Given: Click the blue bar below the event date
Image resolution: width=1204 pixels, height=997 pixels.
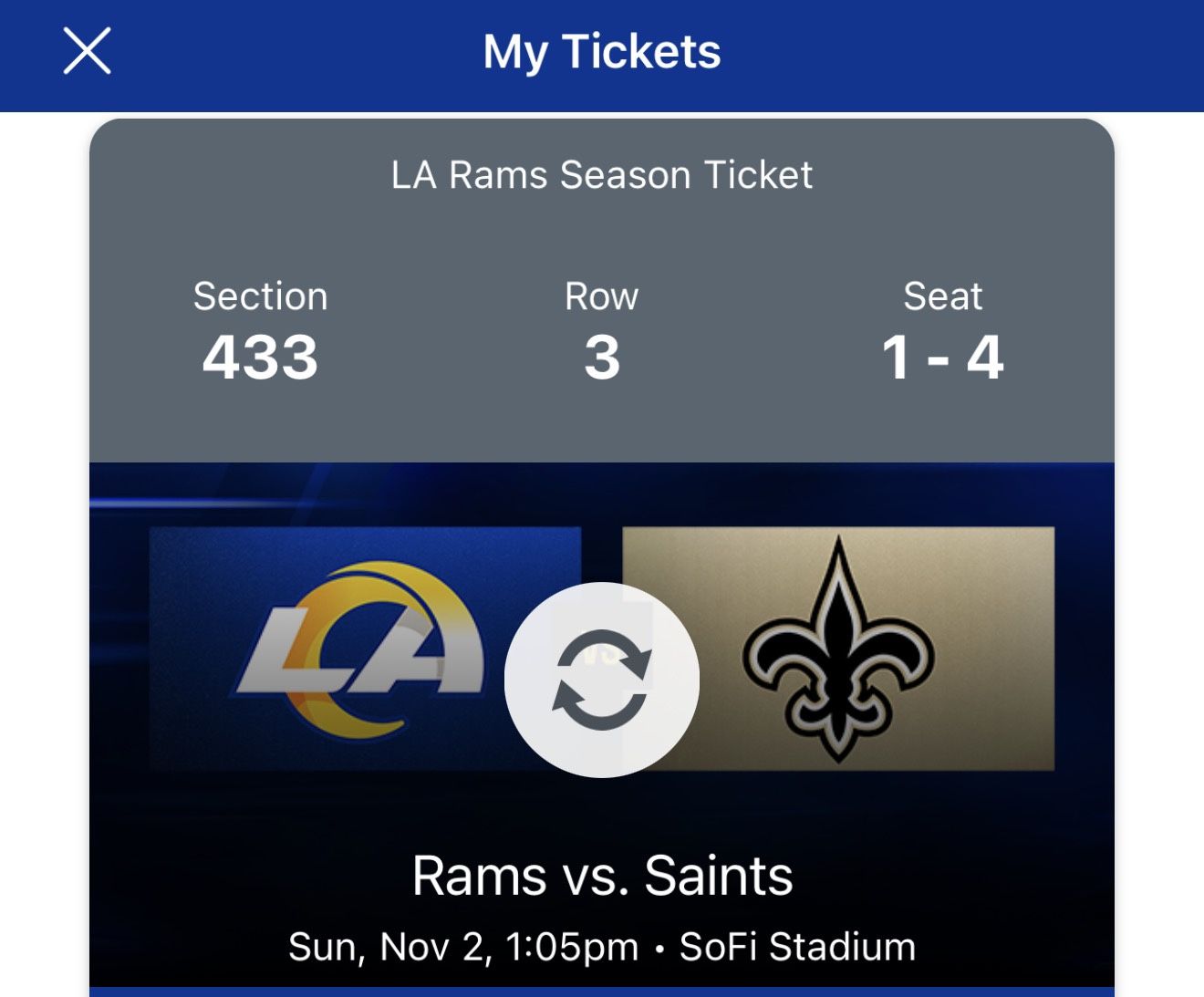Looking at the screenshot, I should click(602, 992).
